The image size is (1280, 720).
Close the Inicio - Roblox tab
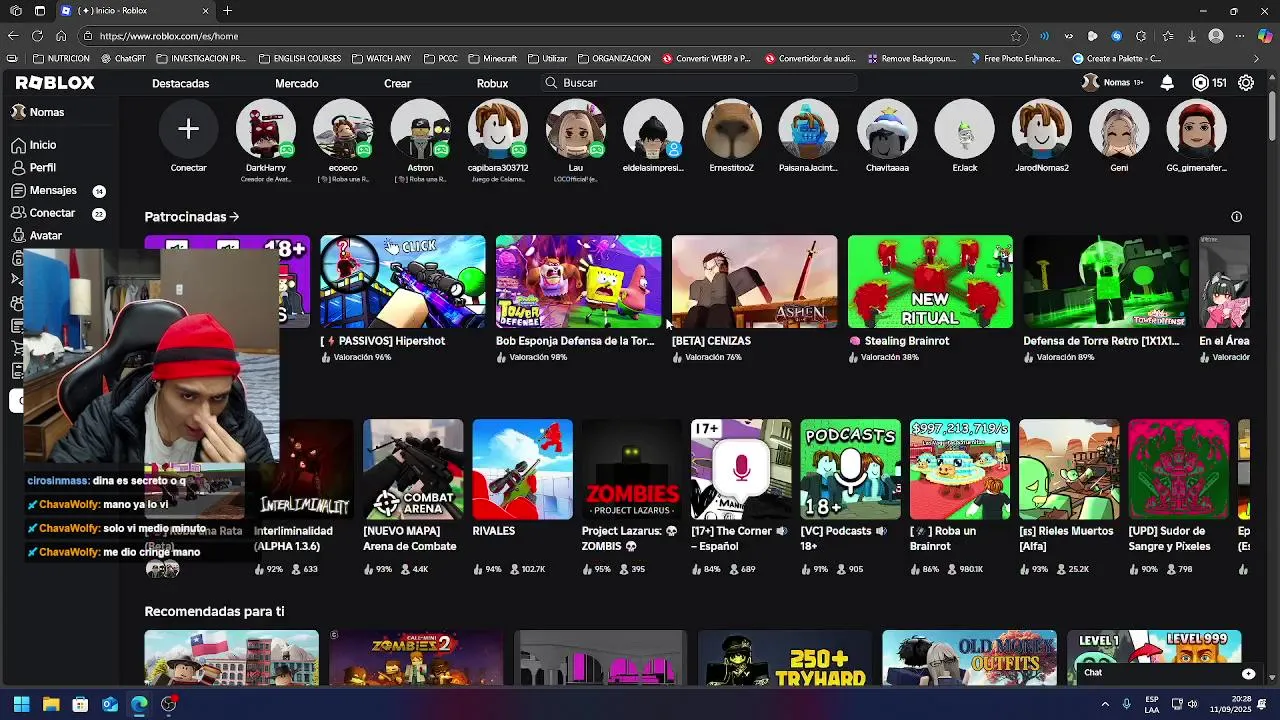click(x=206, y=11)
